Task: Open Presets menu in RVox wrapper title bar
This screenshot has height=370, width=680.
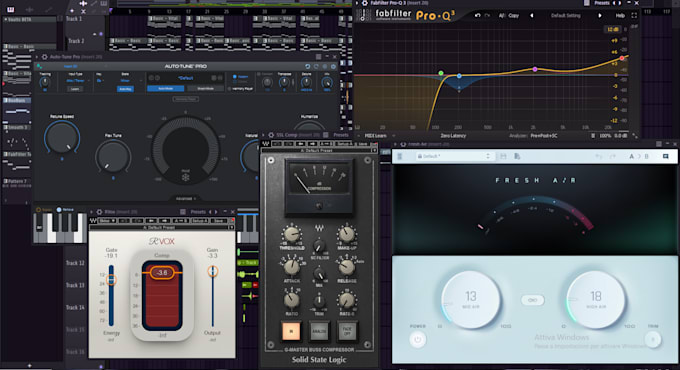Action: [x=198, y=212]
